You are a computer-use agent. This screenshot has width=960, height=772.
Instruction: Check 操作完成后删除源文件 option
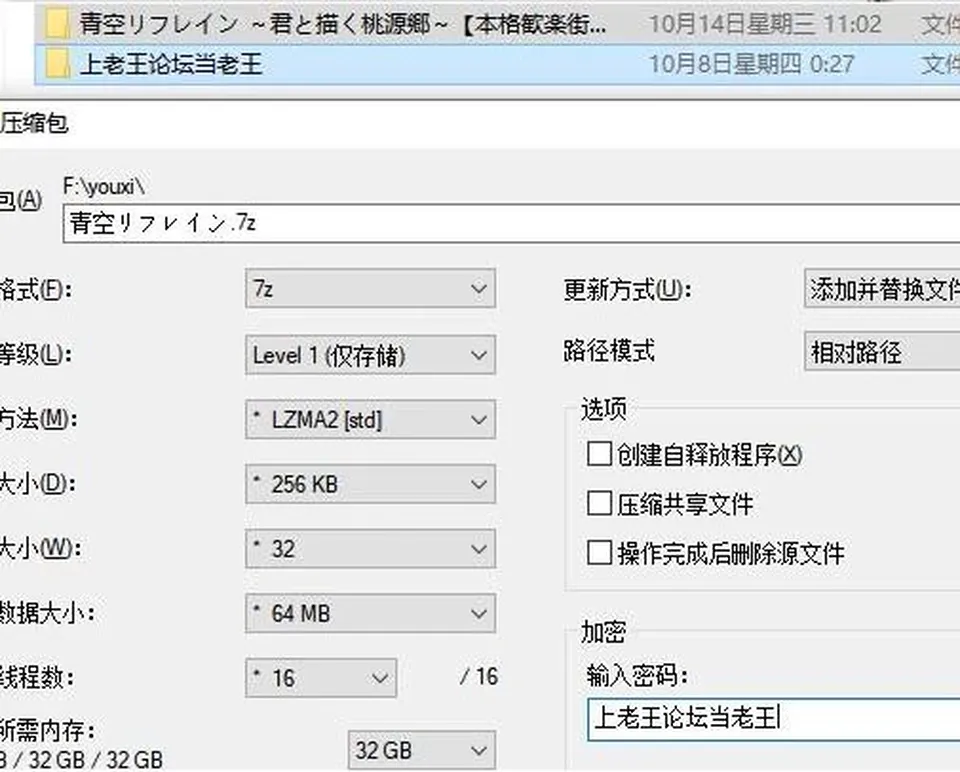[x=599, y=553]
